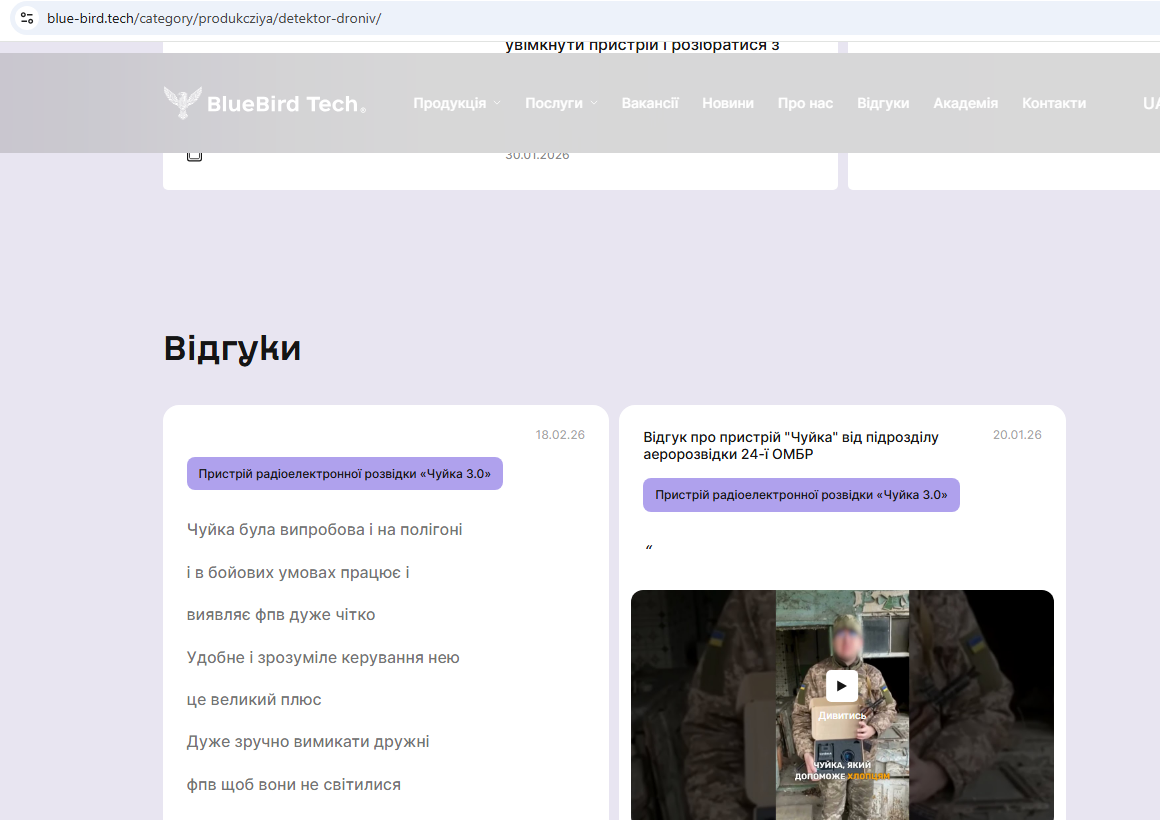Click text 'Дуже зручно вимикати дружні'
Image resolution: width=1160 pixels, height=820 pixels.
coord(308,742)
